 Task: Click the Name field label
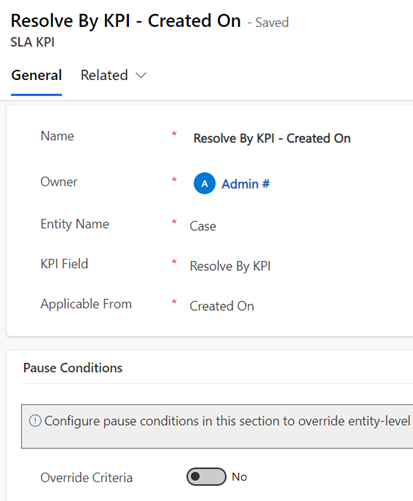coord(57,136)
